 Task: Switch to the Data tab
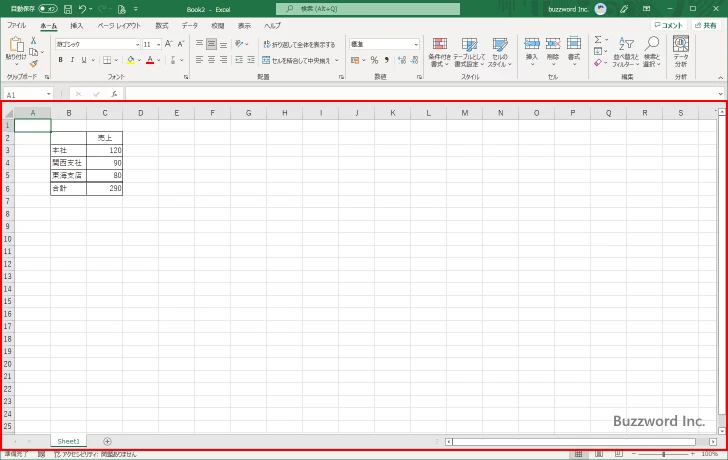click(189, 26)
